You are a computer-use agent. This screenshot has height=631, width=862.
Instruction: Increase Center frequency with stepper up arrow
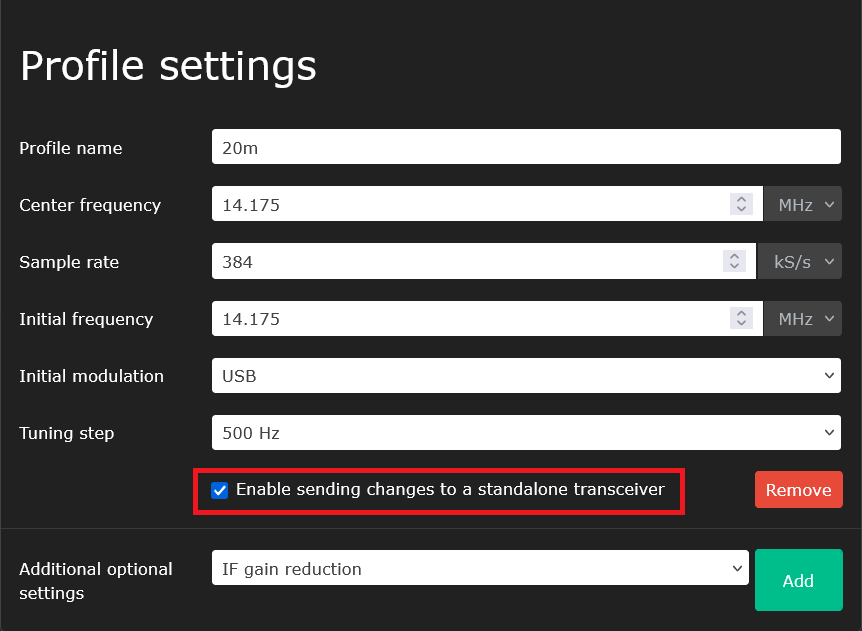(741, 199)
